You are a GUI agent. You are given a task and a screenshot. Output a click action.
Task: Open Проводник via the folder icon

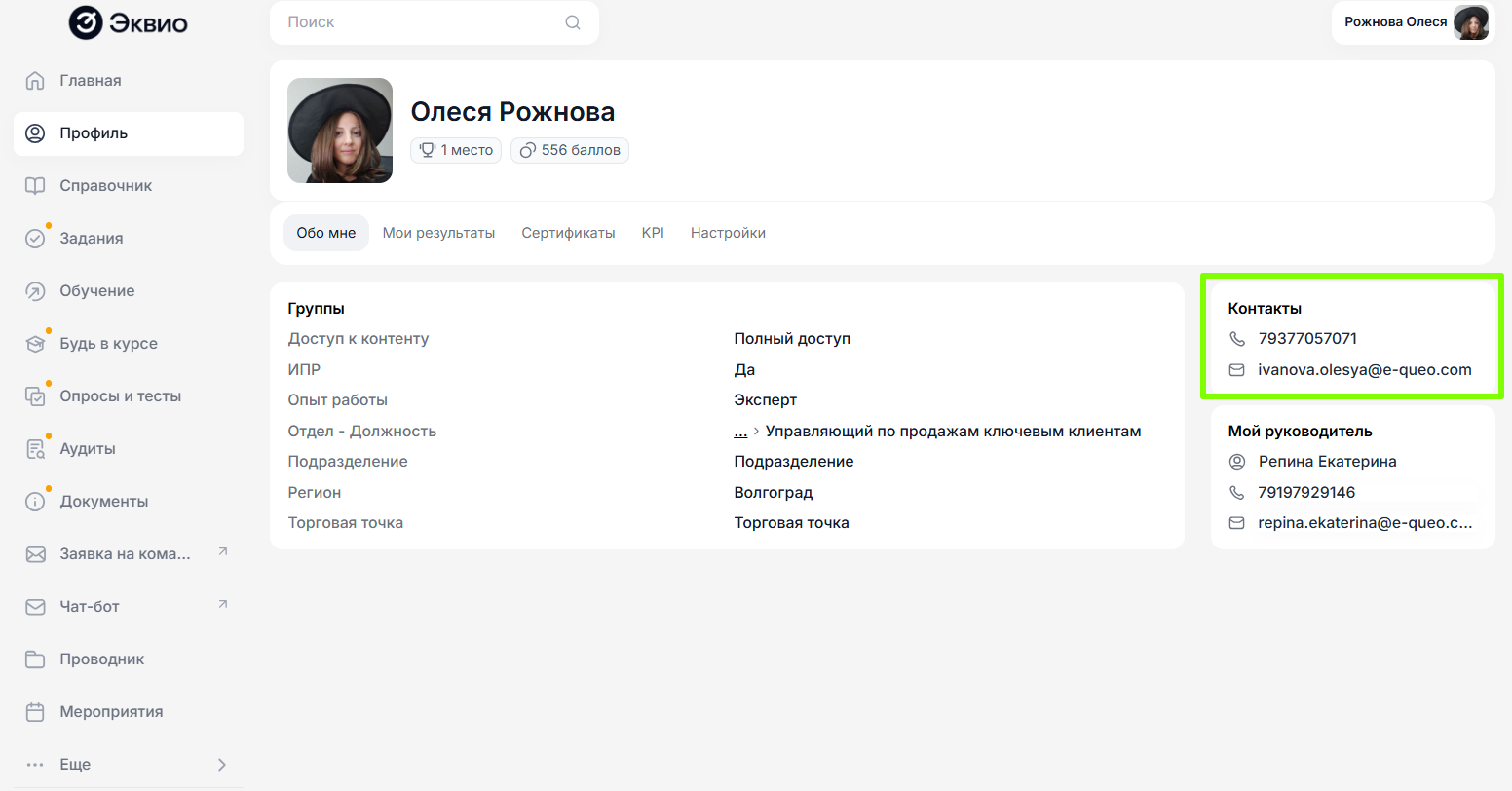tap(35, 659)
